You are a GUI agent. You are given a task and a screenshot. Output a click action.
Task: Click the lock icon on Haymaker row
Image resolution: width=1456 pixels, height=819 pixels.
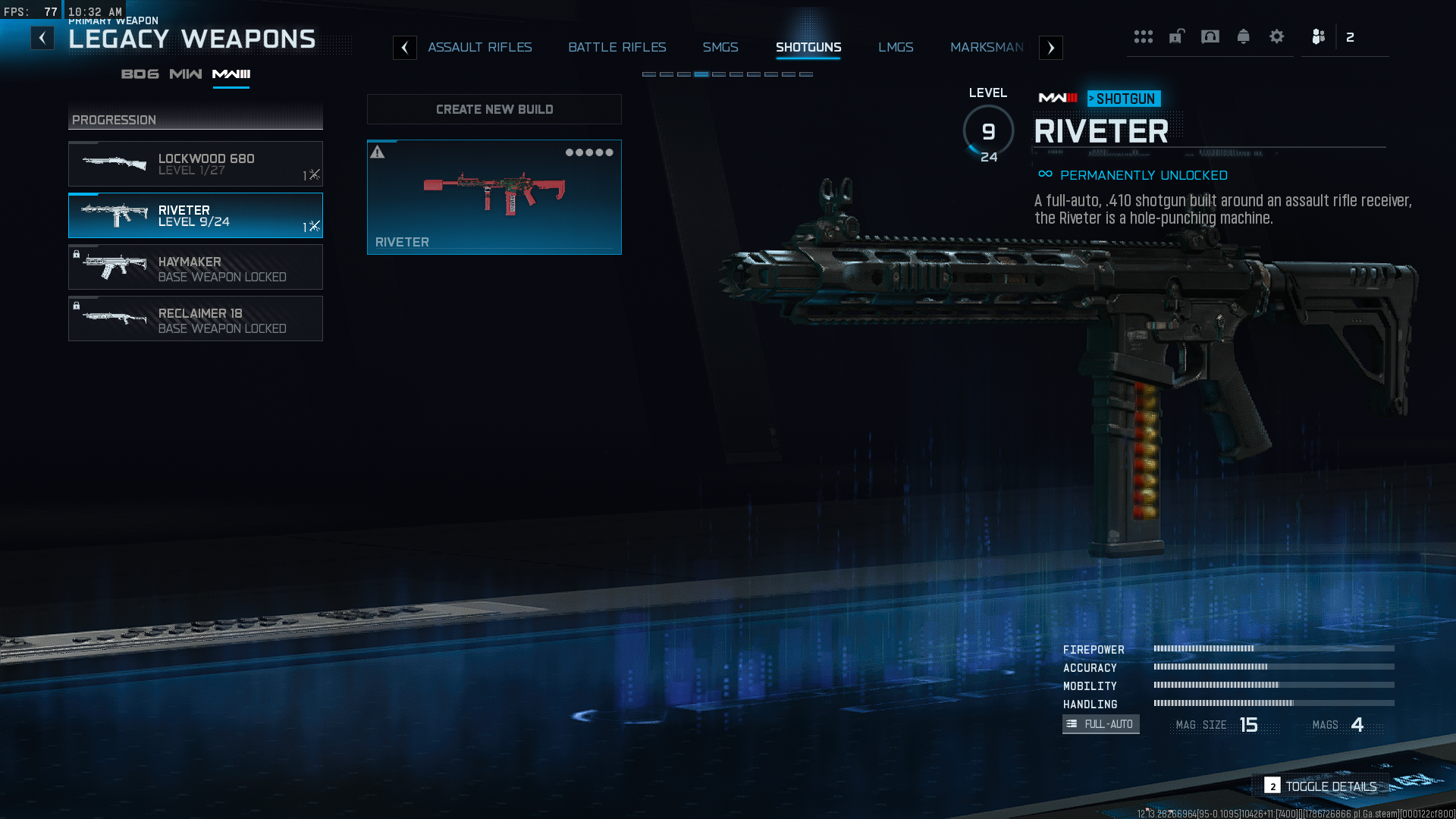[77, 254]
